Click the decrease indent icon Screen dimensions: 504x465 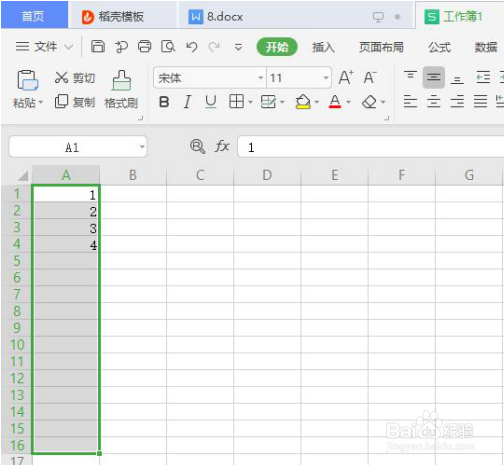click(x=483, y=77)
